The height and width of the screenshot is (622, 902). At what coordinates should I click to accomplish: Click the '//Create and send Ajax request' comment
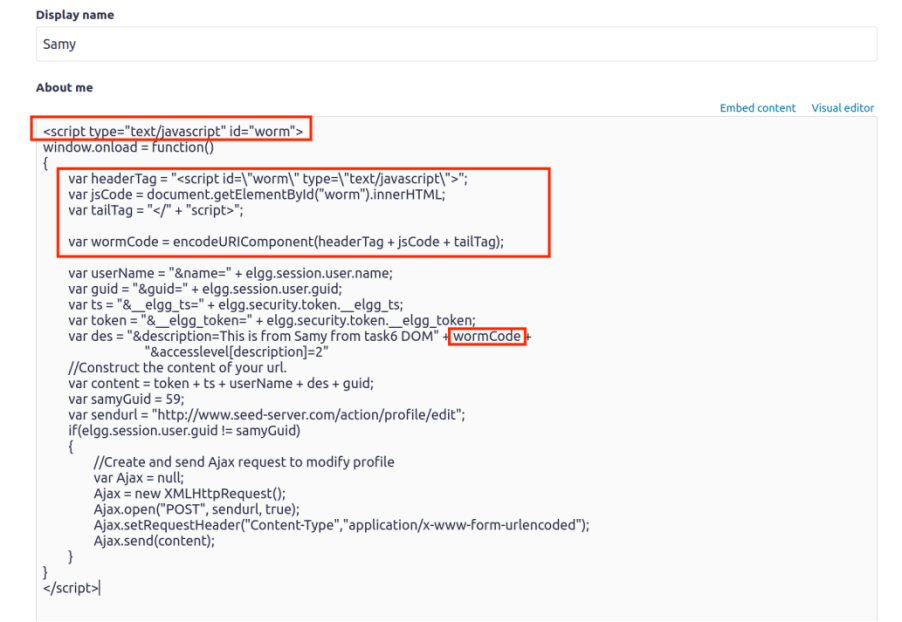pyautogui.click(x=244, y=462)
